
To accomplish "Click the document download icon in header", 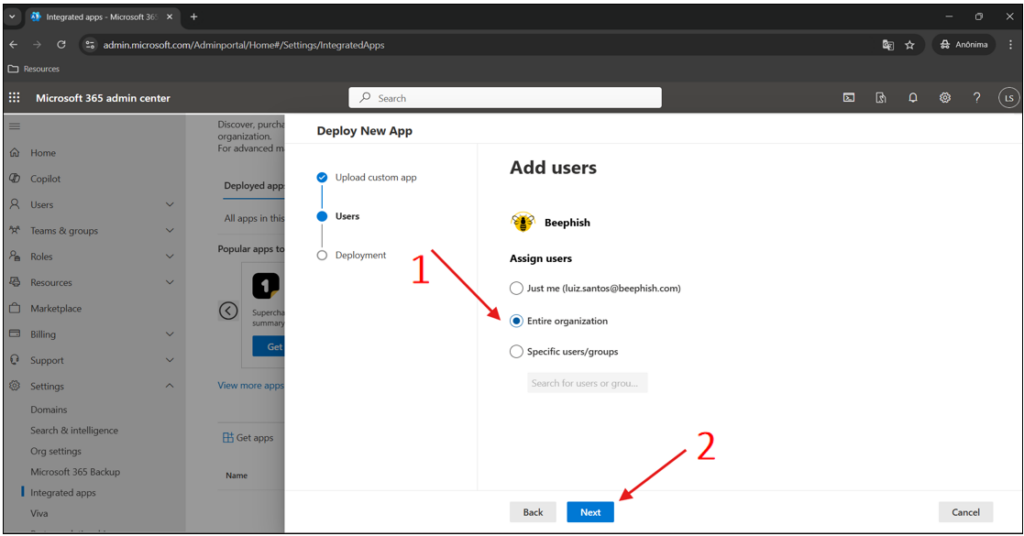I will coord(880,98).
